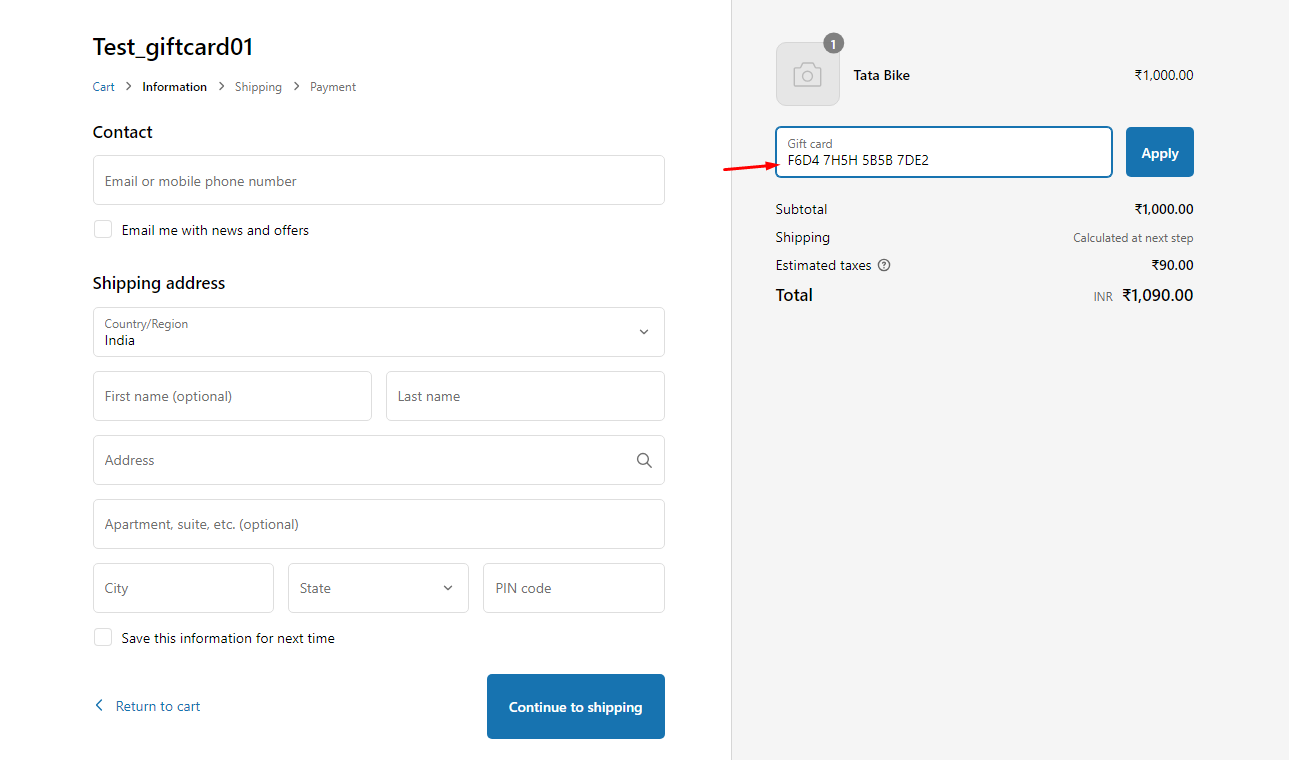Click the address search magnifier icon
Screen dimensions: 1289x760
click(x=644, y=460)
